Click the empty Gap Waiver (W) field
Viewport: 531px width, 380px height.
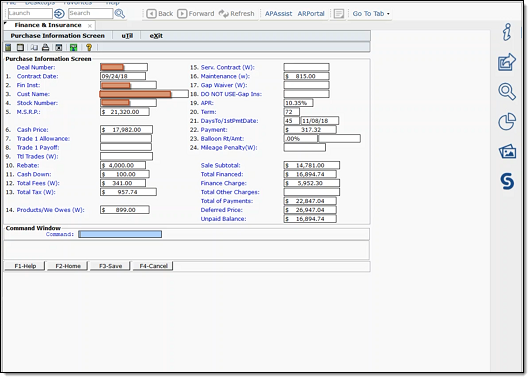click(306, 85)
